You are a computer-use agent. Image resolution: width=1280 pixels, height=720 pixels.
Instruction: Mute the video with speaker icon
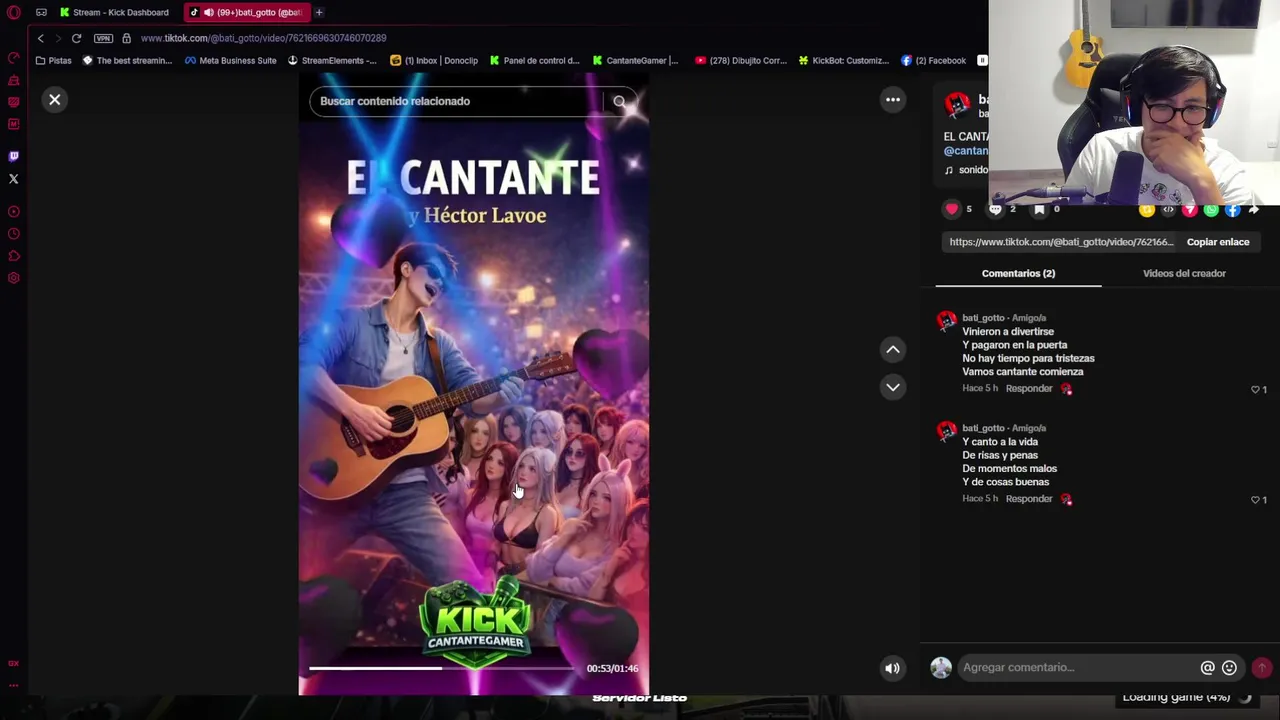point(892,668)
